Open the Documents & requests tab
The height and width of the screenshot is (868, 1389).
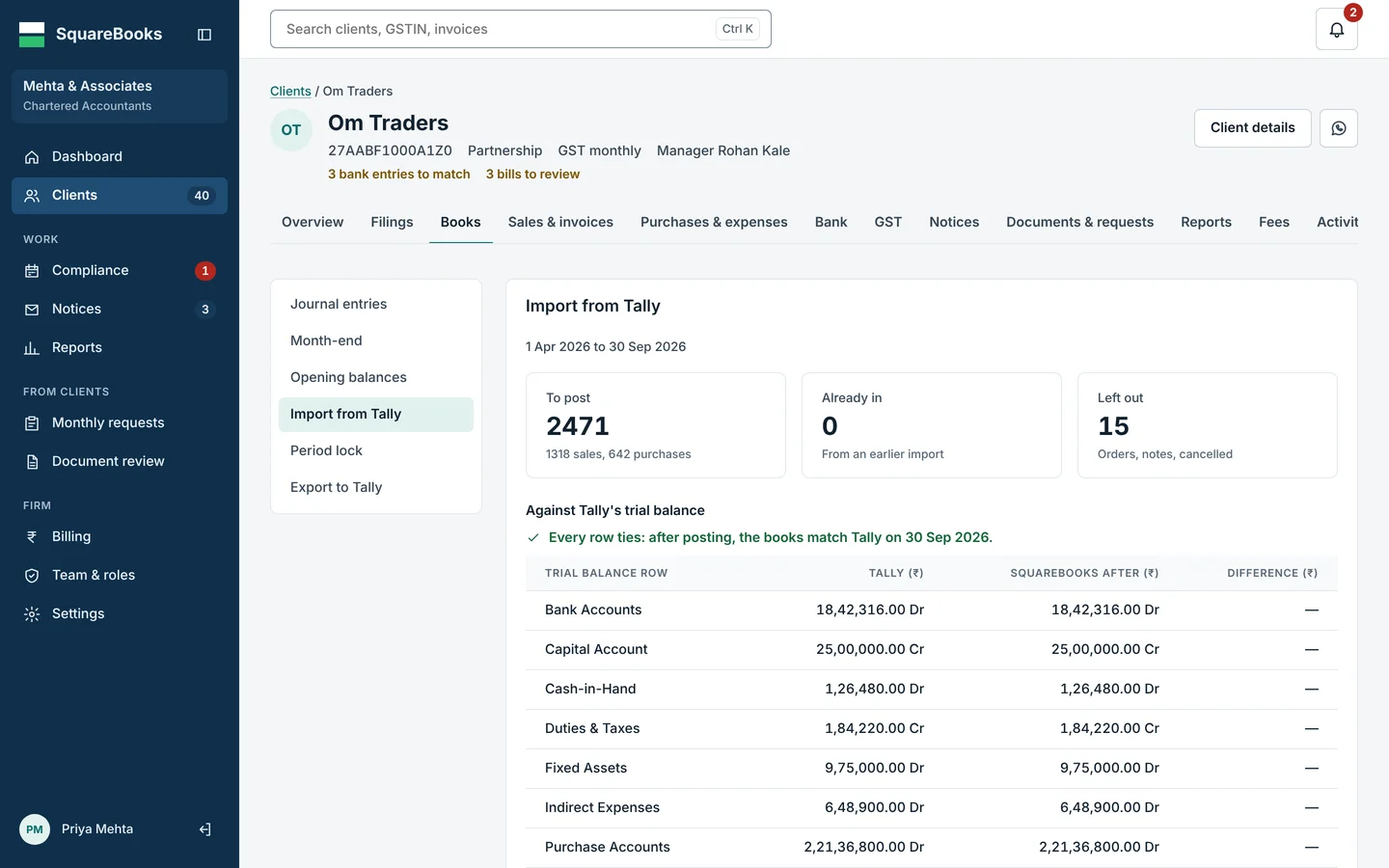click(x=1079, y=222)
